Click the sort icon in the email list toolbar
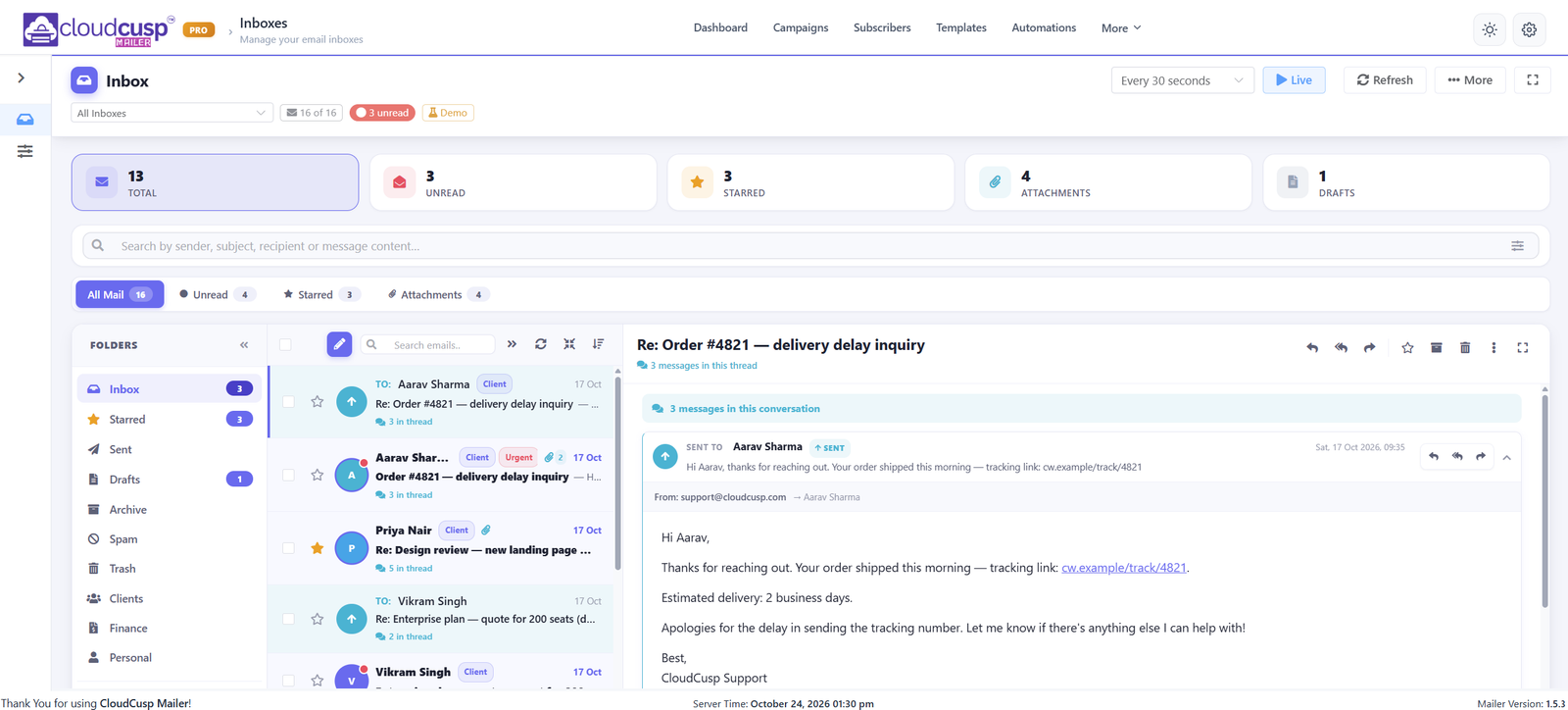 click(598, 344)
